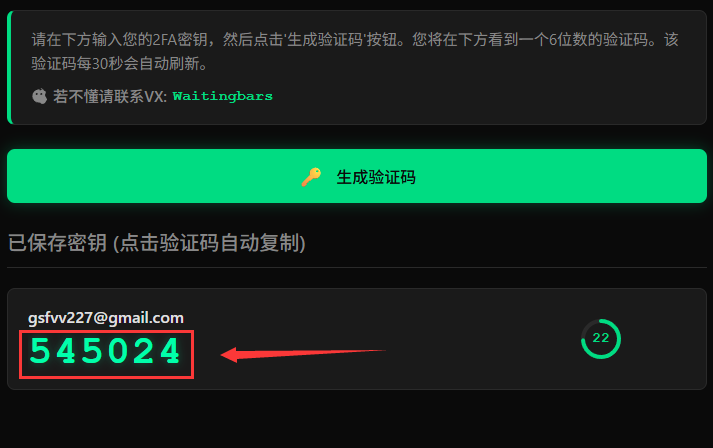Click the line about 每30秒会自动刷新
The width and height of the screenshot is (713, 448).
tap(120, 64)
